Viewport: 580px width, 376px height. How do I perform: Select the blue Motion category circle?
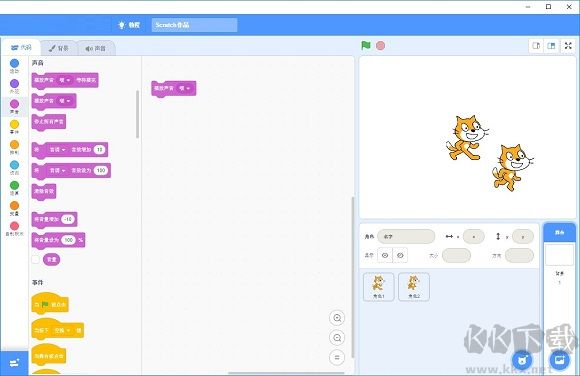[14, 63]
